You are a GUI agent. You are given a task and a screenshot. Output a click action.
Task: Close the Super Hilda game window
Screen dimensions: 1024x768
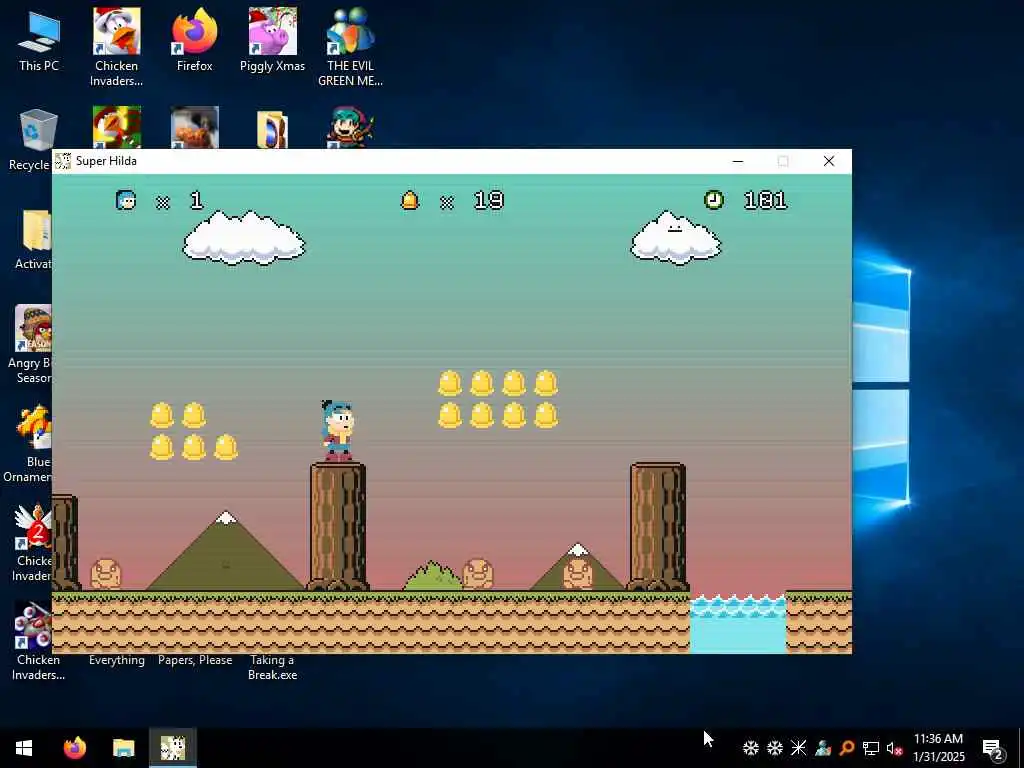(x=829, y=161)
